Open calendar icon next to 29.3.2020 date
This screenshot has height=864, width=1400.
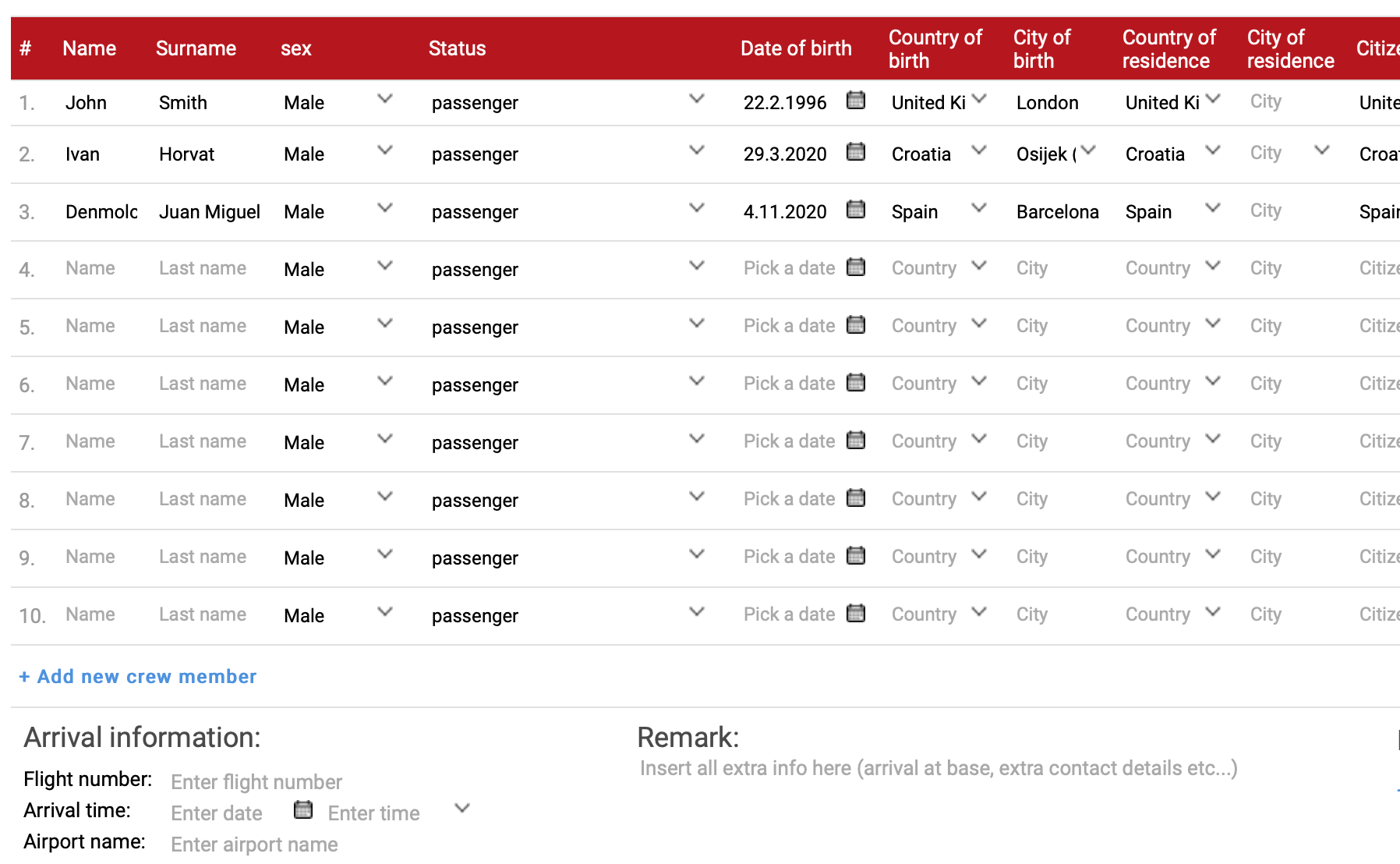[x=856, y=152]
